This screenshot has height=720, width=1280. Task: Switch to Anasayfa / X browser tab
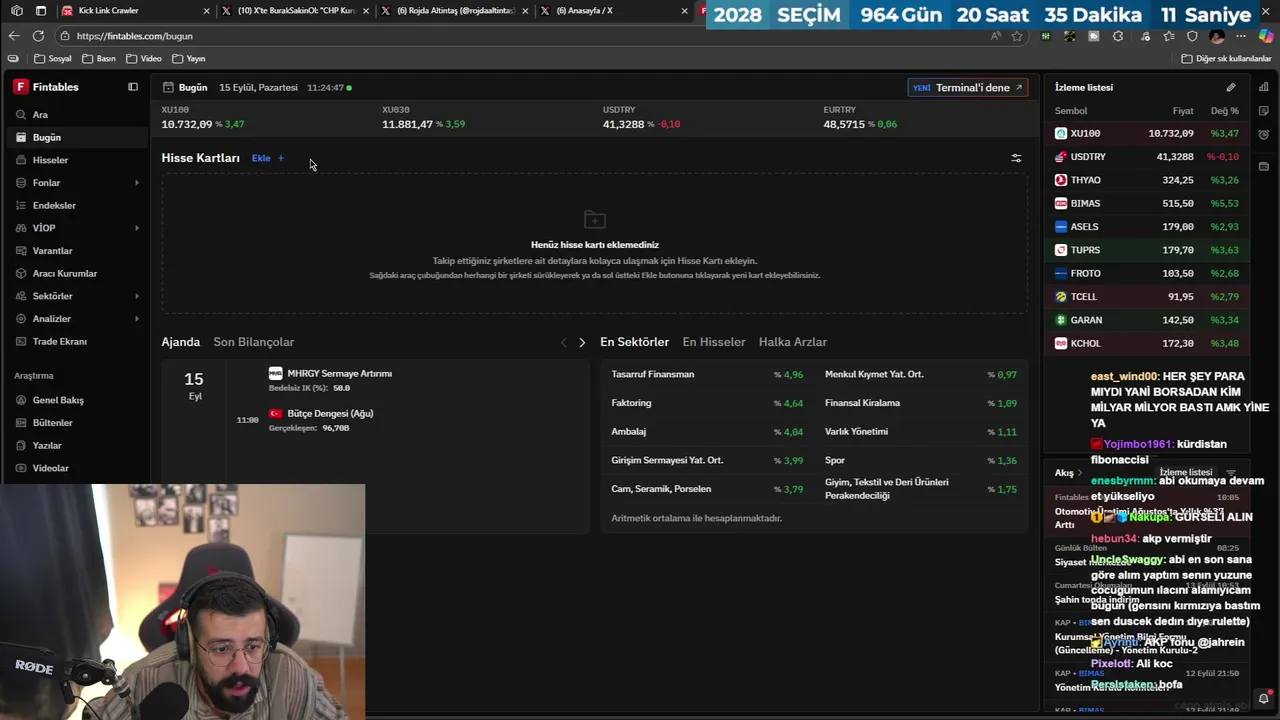tap(616, 10)
